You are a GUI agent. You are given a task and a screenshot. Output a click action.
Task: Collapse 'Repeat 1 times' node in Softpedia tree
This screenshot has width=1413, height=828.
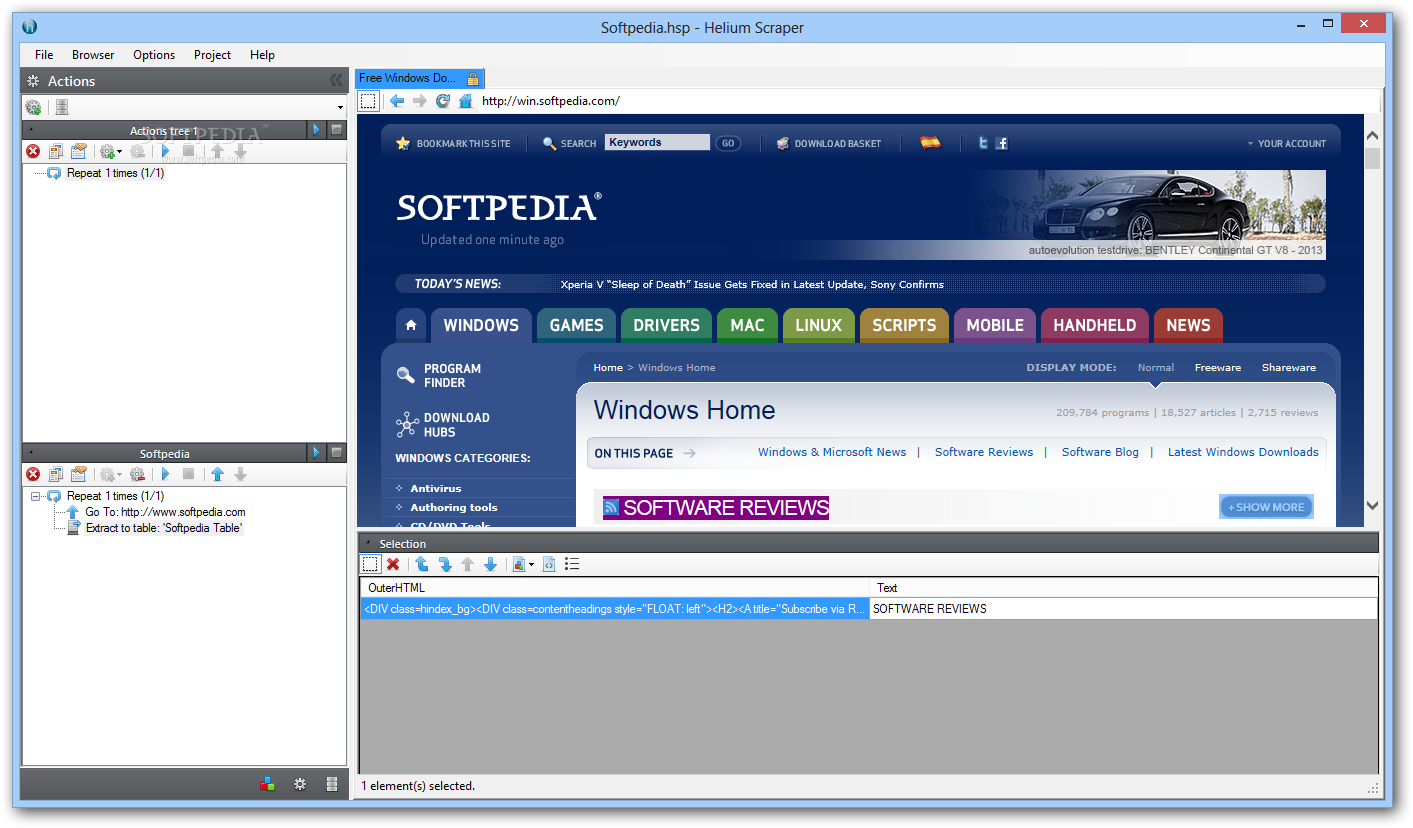coord(36,496)
